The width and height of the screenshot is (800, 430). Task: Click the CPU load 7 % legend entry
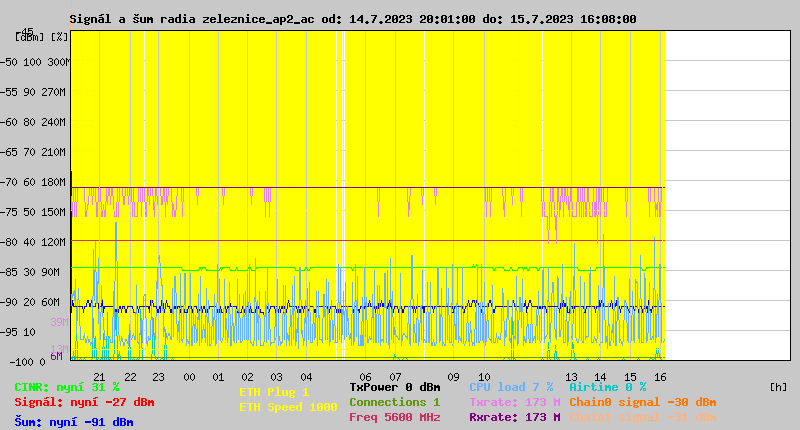coord(511,387)
